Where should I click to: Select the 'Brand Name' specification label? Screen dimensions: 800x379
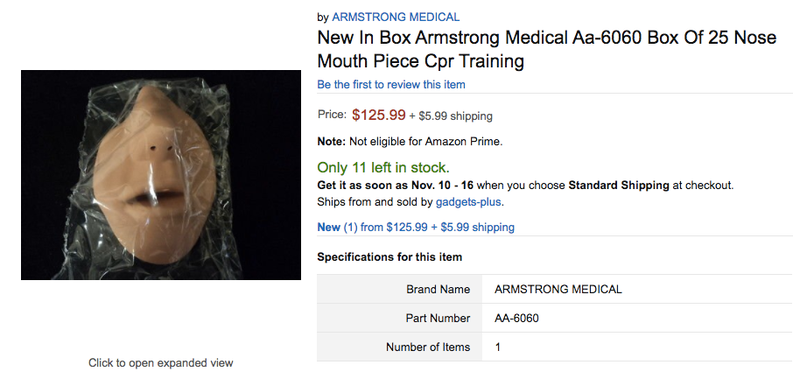coord(438,289)
